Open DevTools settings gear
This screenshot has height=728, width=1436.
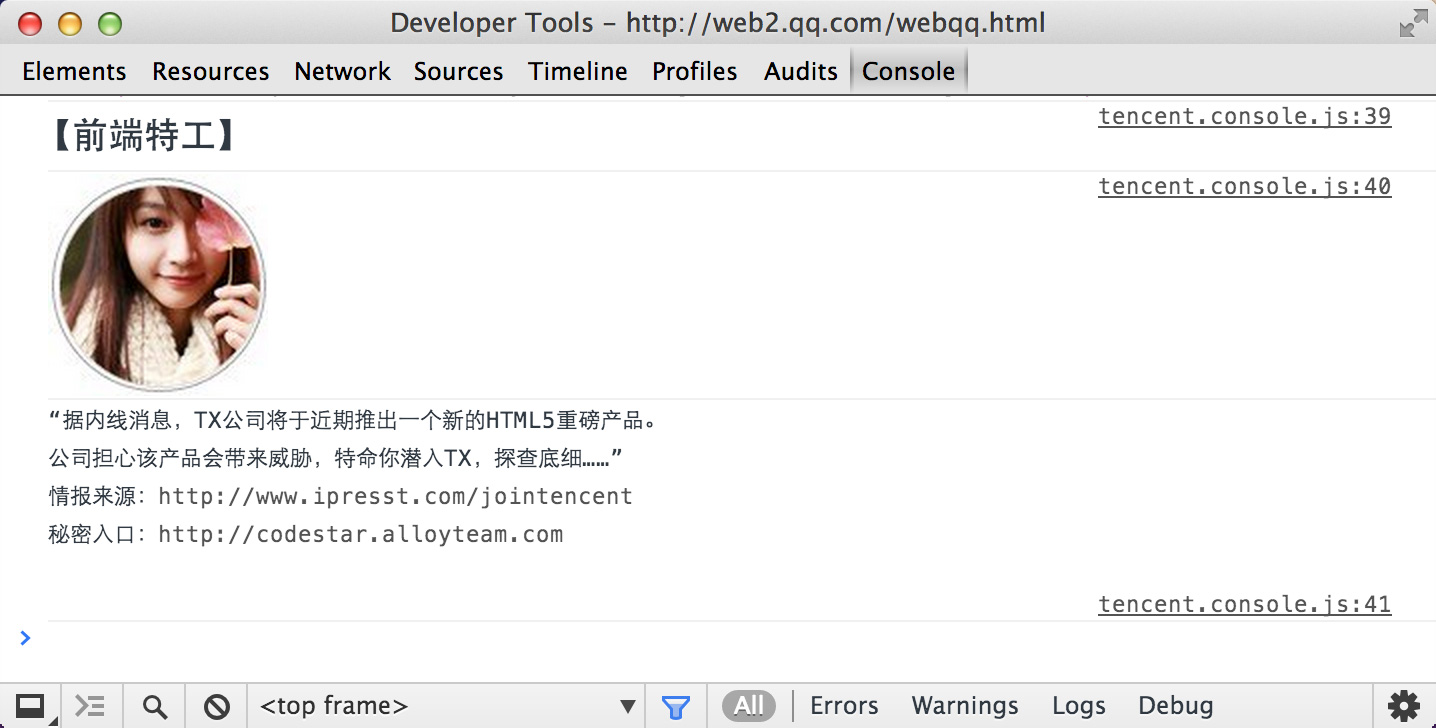(x=1404, y=706)
